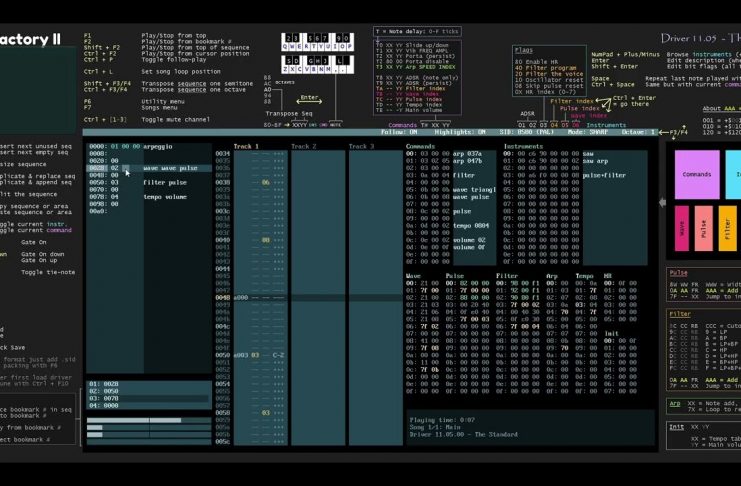Click the Follow status in status bar
The width and height of the screenshot is (741, 486).
(397, 132)
